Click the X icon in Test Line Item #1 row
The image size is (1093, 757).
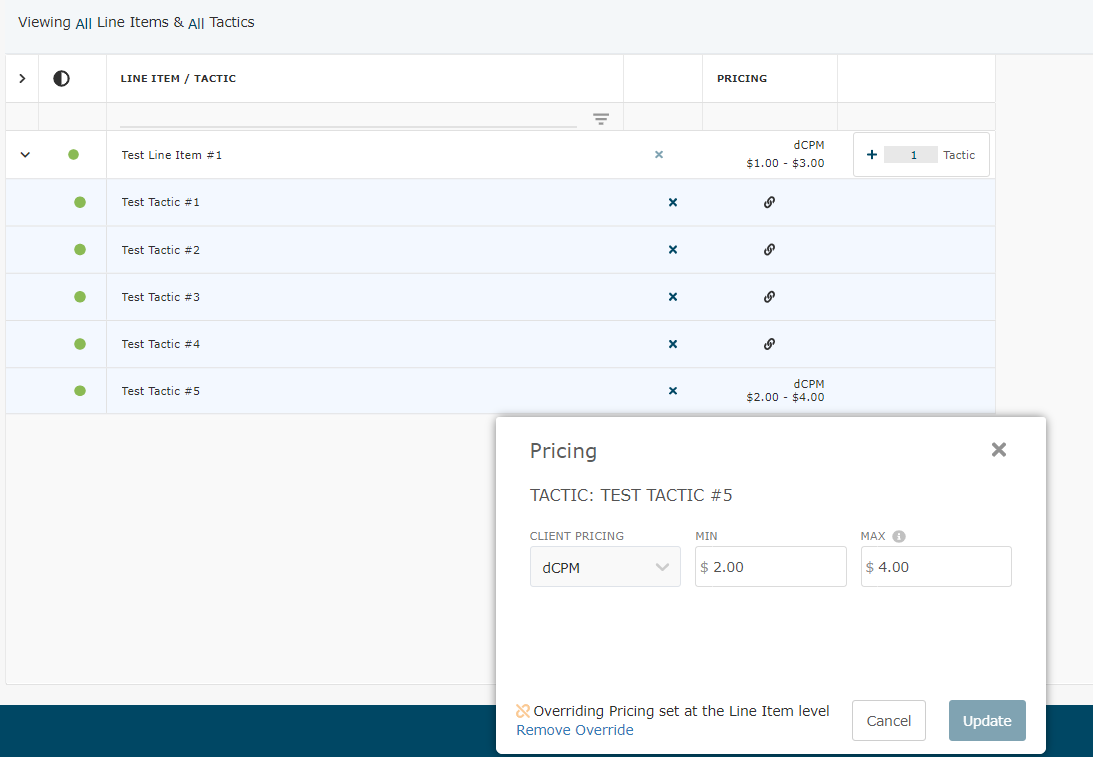tap(659, 155)
